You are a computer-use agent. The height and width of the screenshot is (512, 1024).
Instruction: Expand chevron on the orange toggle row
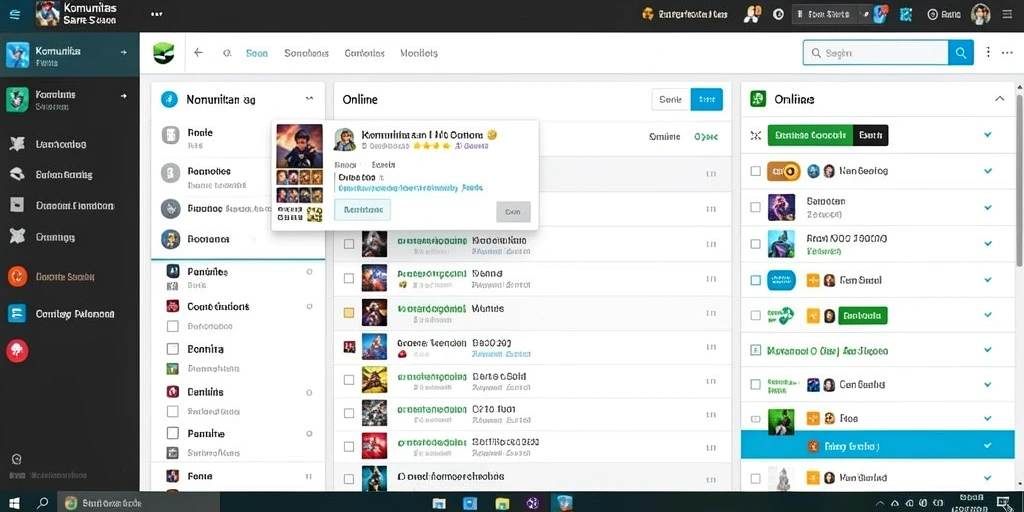coord(987,171)
